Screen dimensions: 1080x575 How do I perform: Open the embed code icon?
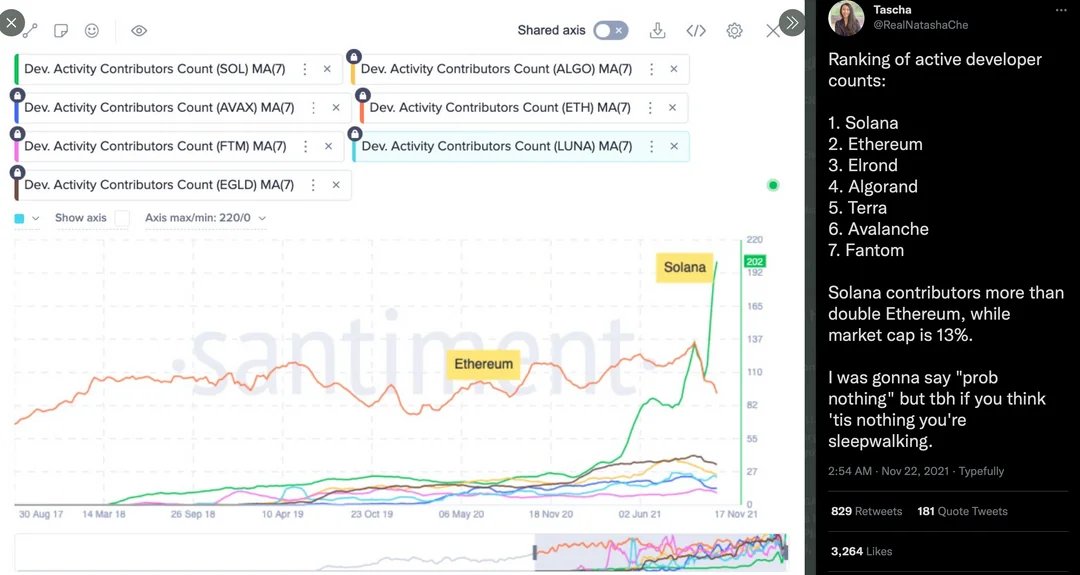[x=696, y=31]
